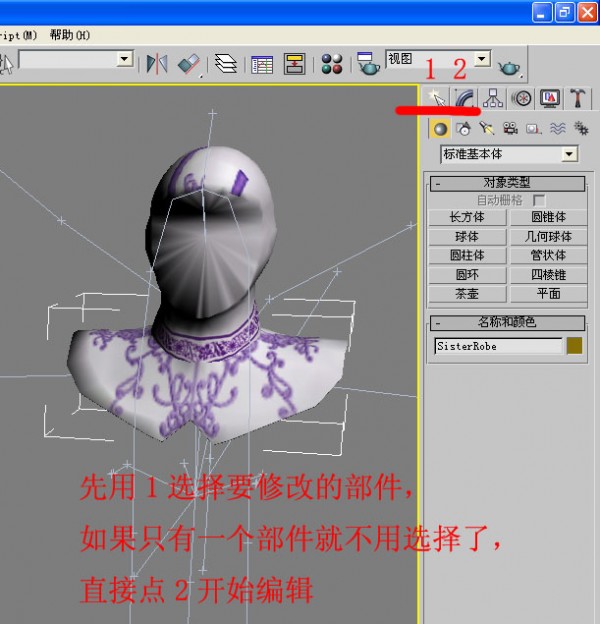Image resolution: width=600 pixels, height=624 pixels.
Task: Collapse the 对象类型 rollout
Action: 507,183
